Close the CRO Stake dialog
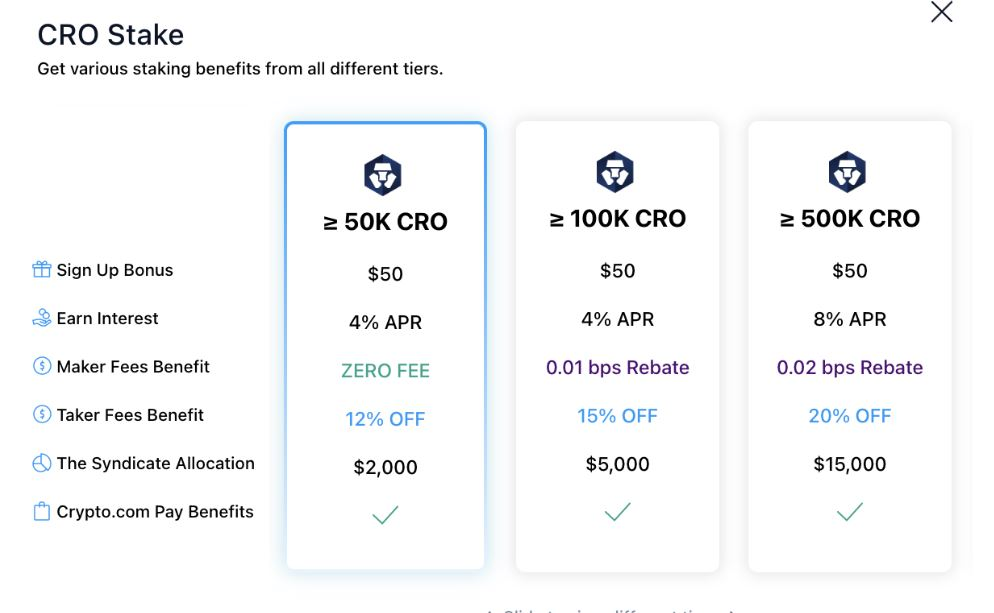Image resolution: width=994 pixels, height=613 pixels. pyautogui.click(x=941, y=12)
